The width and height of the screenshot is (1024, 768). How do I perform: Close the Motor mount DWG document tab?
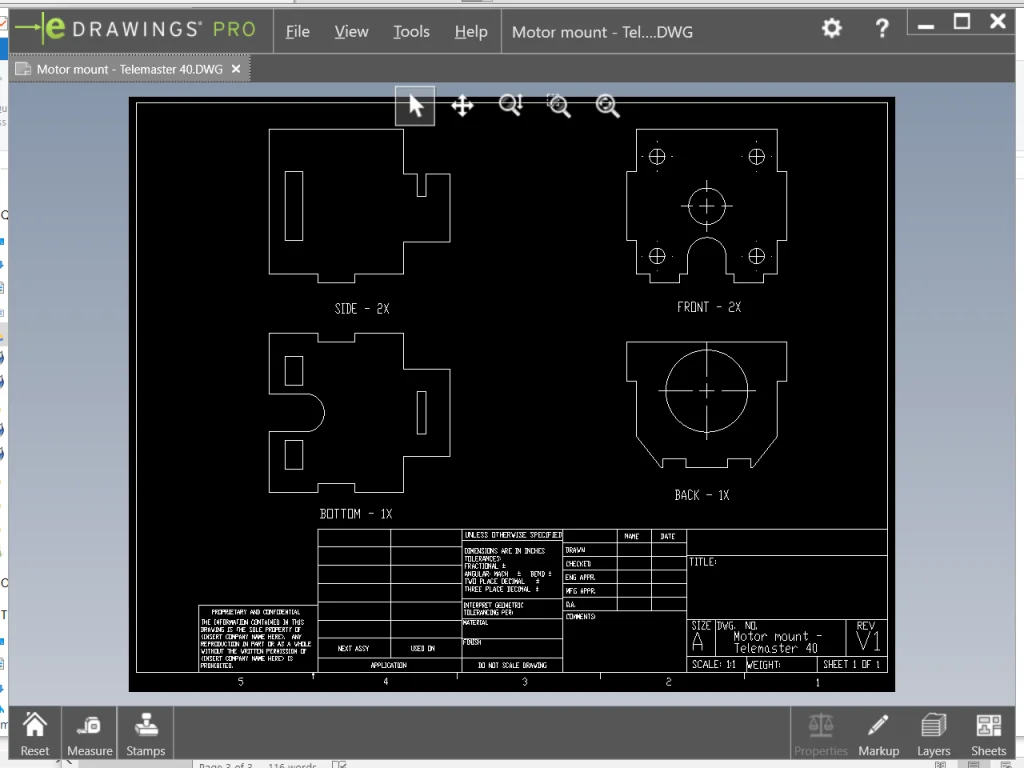coord(236,69)
